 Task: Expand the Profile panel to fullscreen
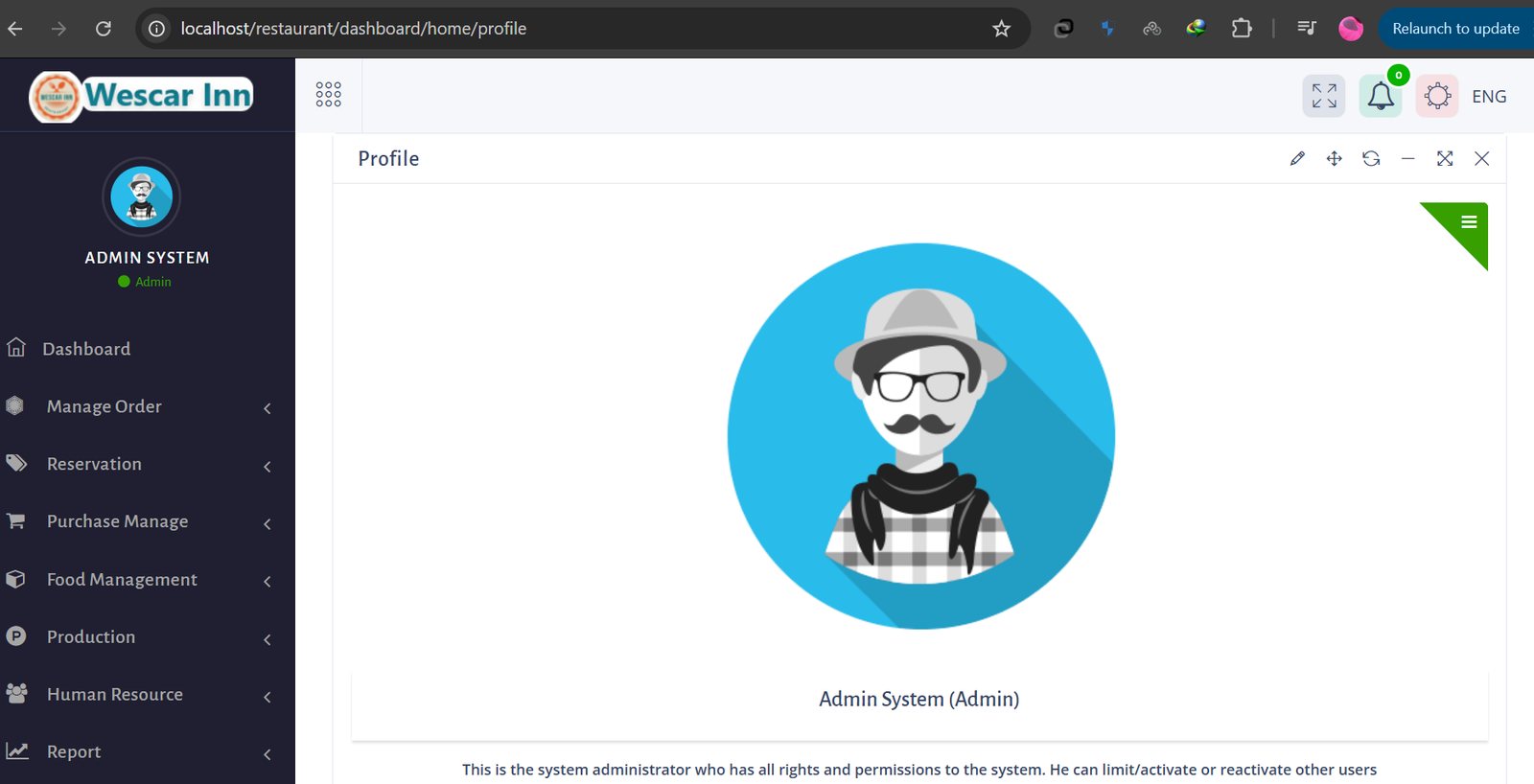pyautogui.click(x=1445, y=159)
